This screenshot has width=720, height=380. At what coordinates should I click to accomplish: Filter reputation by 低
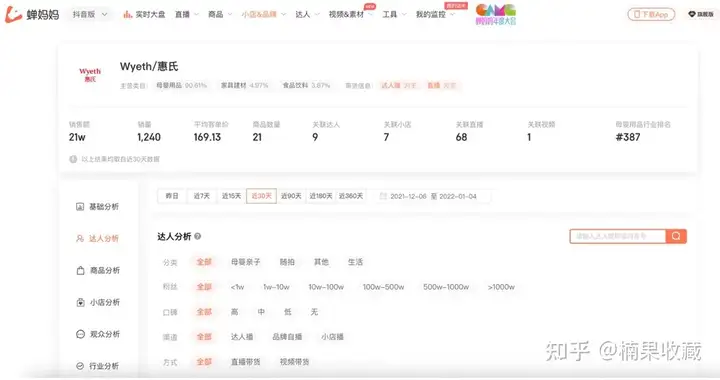pos(287,312)
